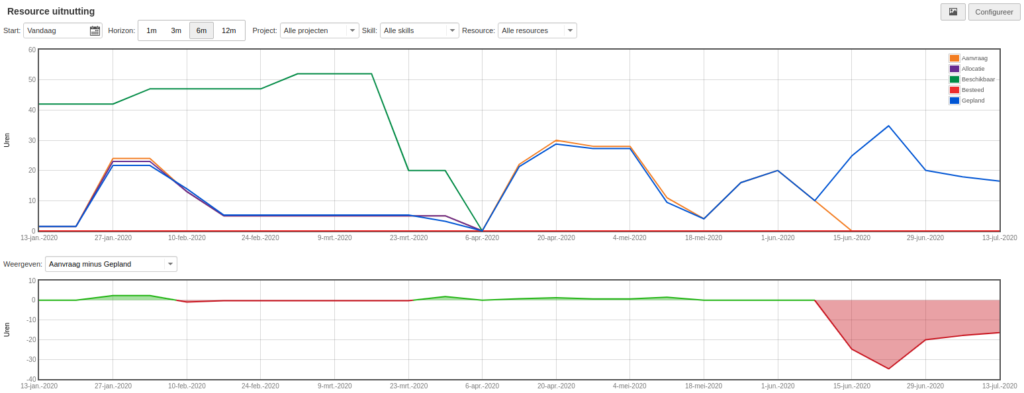Viewport: 1024px width, 393px height.
Task: Toggle the red Besteed legend swatch
Action: coord(954,89)
